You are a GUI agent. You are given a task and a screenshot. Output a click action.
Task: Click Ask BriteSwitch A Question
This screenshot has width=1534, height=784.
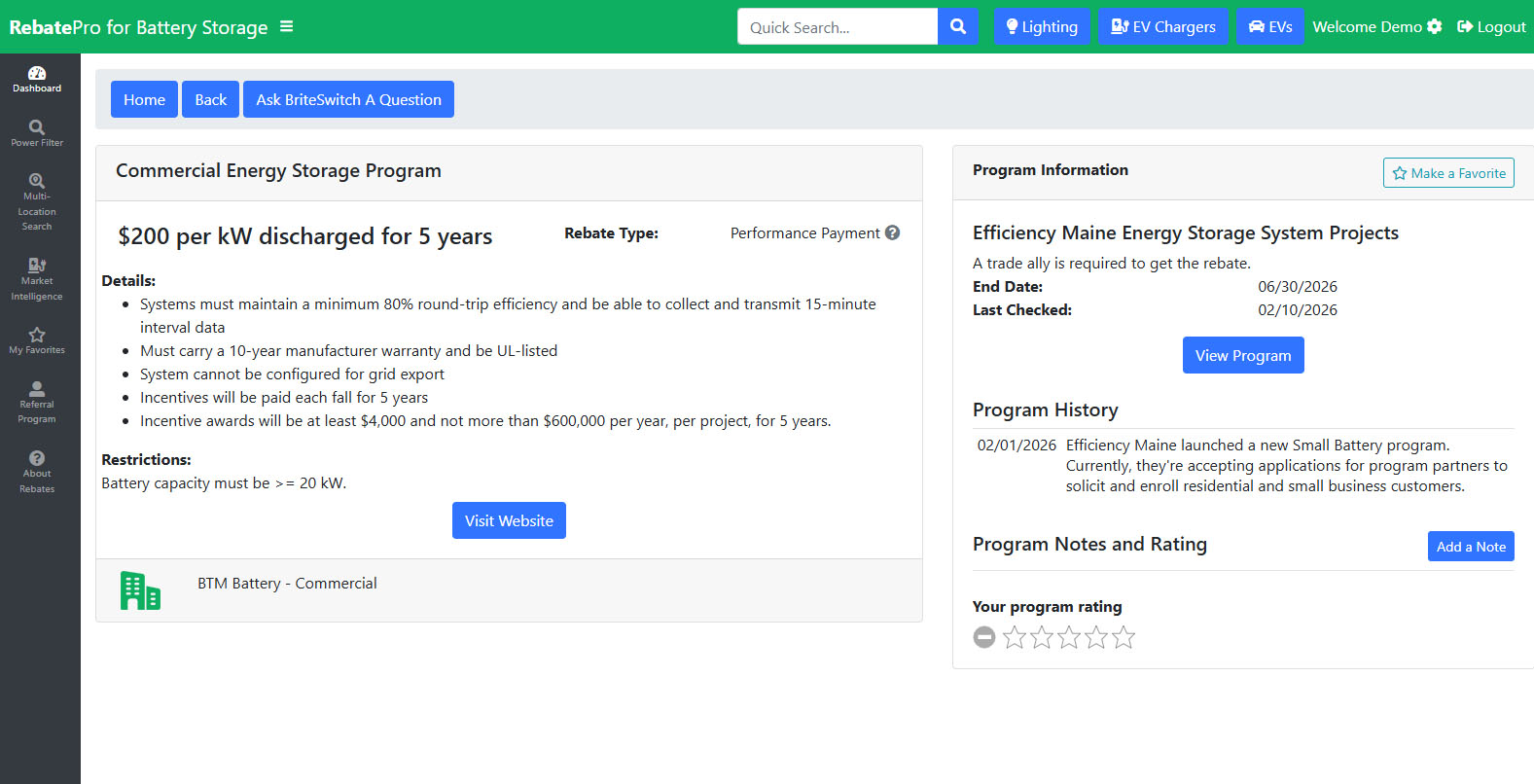point(348,99)
